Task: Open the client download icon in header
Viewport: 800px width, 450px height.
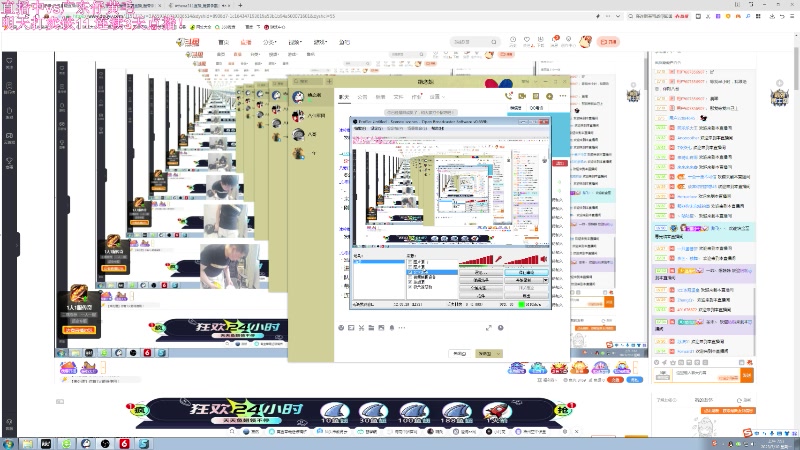Action: point(541,40)
